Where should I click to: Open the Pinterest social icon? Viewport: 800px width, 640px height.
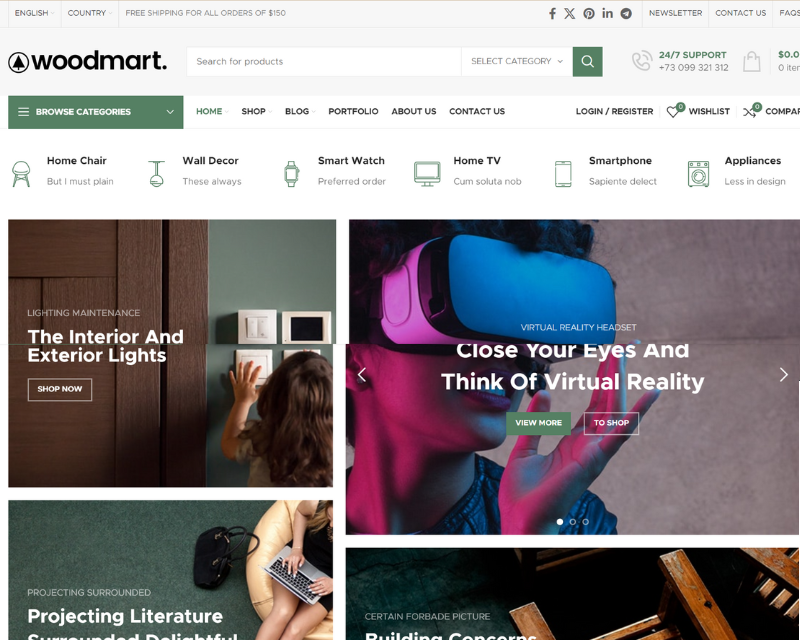coord(589,13)
